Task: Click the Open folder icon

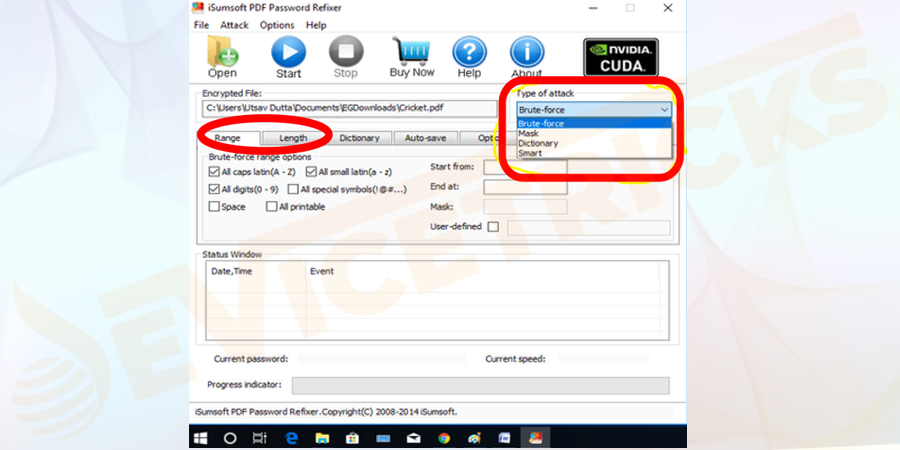Action: 222,52
